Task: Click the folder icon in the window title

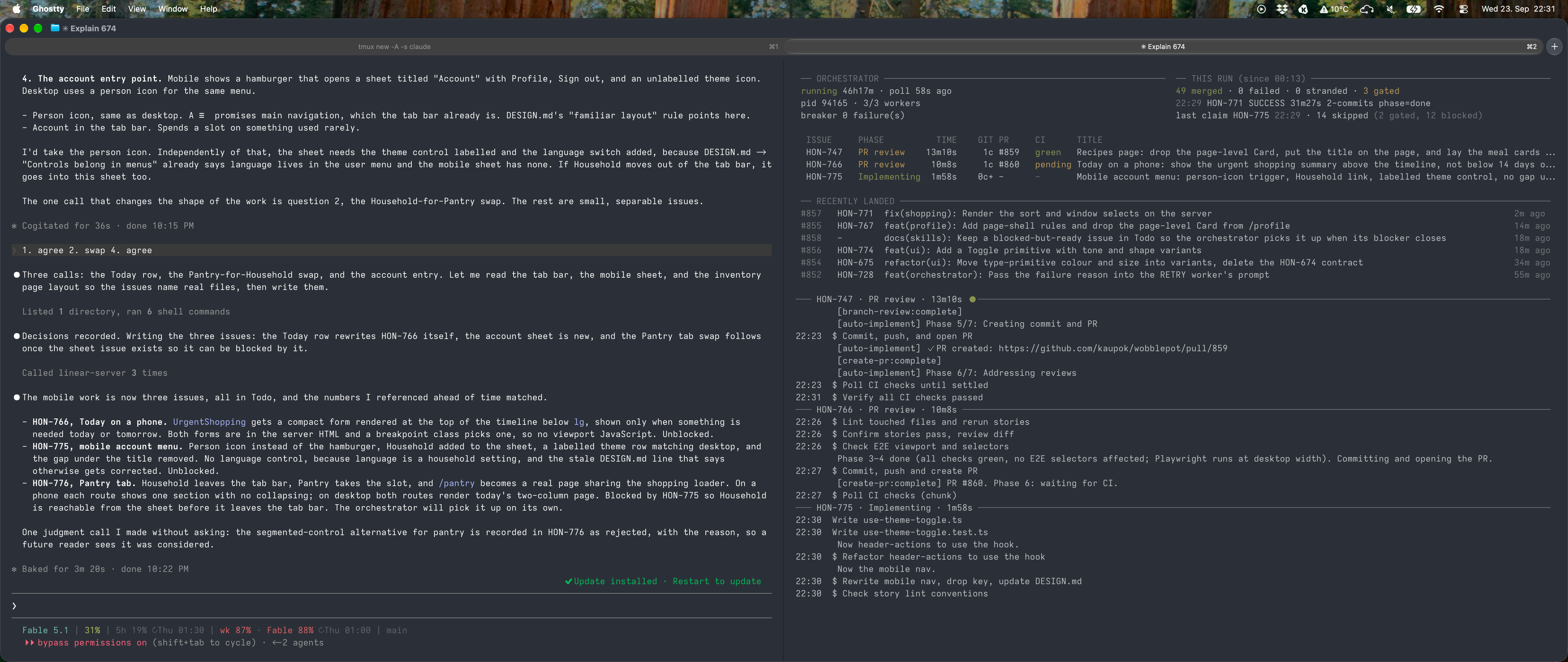Action: pyautogui.click(x=55, y=28)
